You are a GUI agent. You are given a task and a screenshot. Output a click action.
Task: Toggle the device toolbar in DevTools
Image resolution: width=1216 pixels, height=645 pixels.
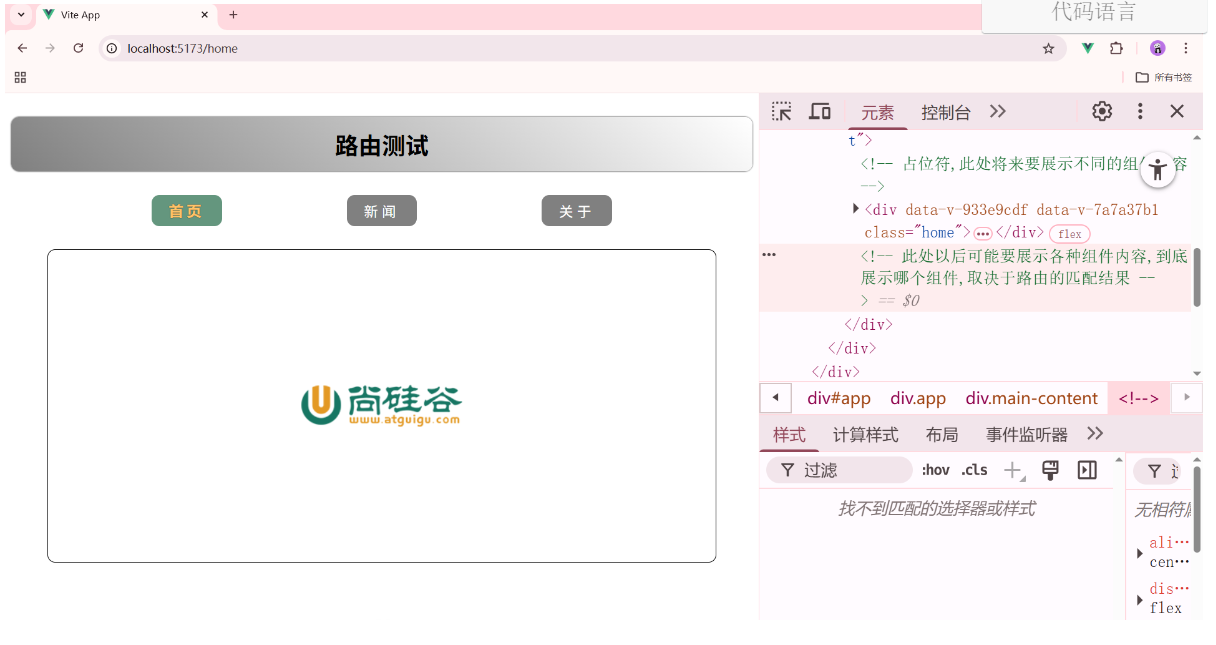tap(820, 111)
